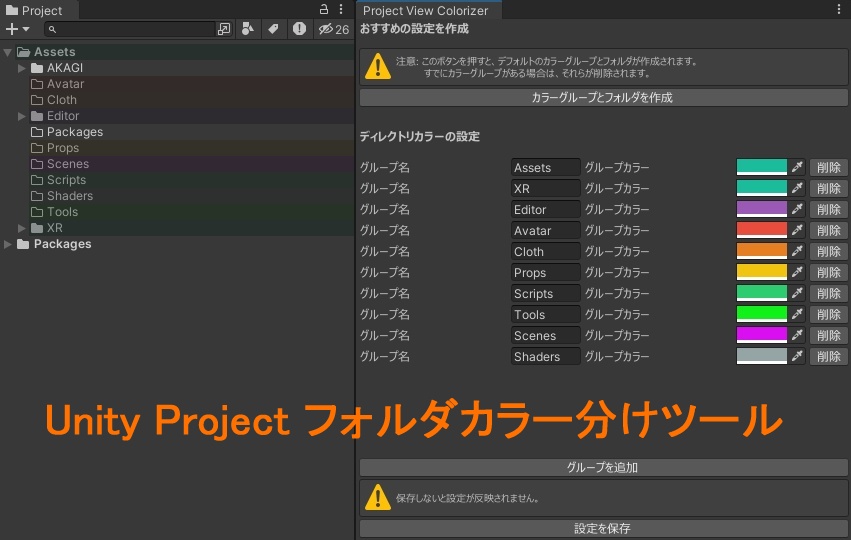Delete the Shaders group with 削除
Screen dimensions: 851x540
829,357
